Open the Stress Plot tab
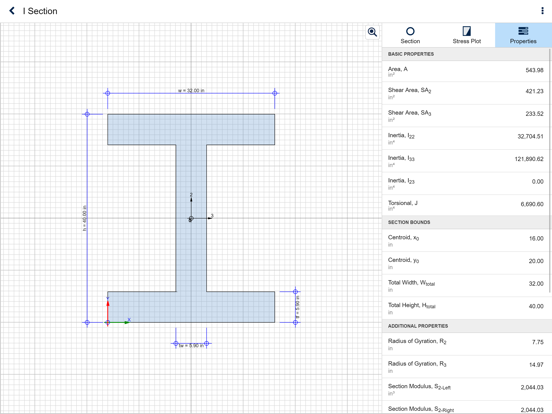 click(466, 35)
